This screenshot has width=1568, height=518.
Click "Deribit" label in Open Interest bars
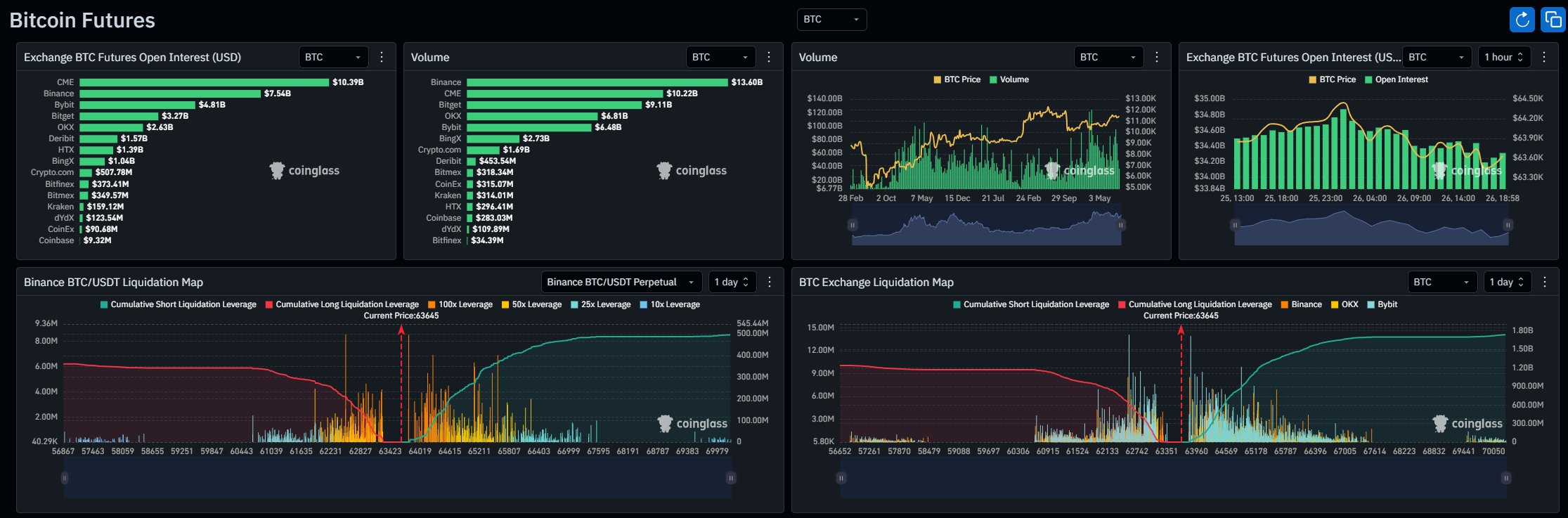tap(61, 138)
